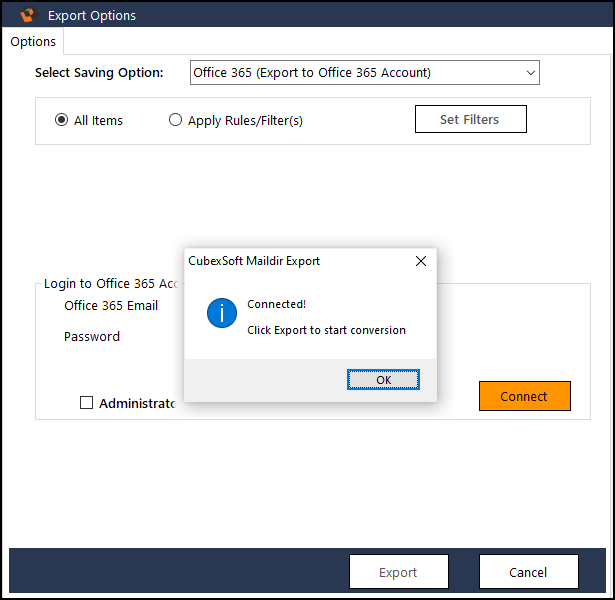615x600 pixels.
Task: Click the Set Filters button
Action: coord(471,119)
